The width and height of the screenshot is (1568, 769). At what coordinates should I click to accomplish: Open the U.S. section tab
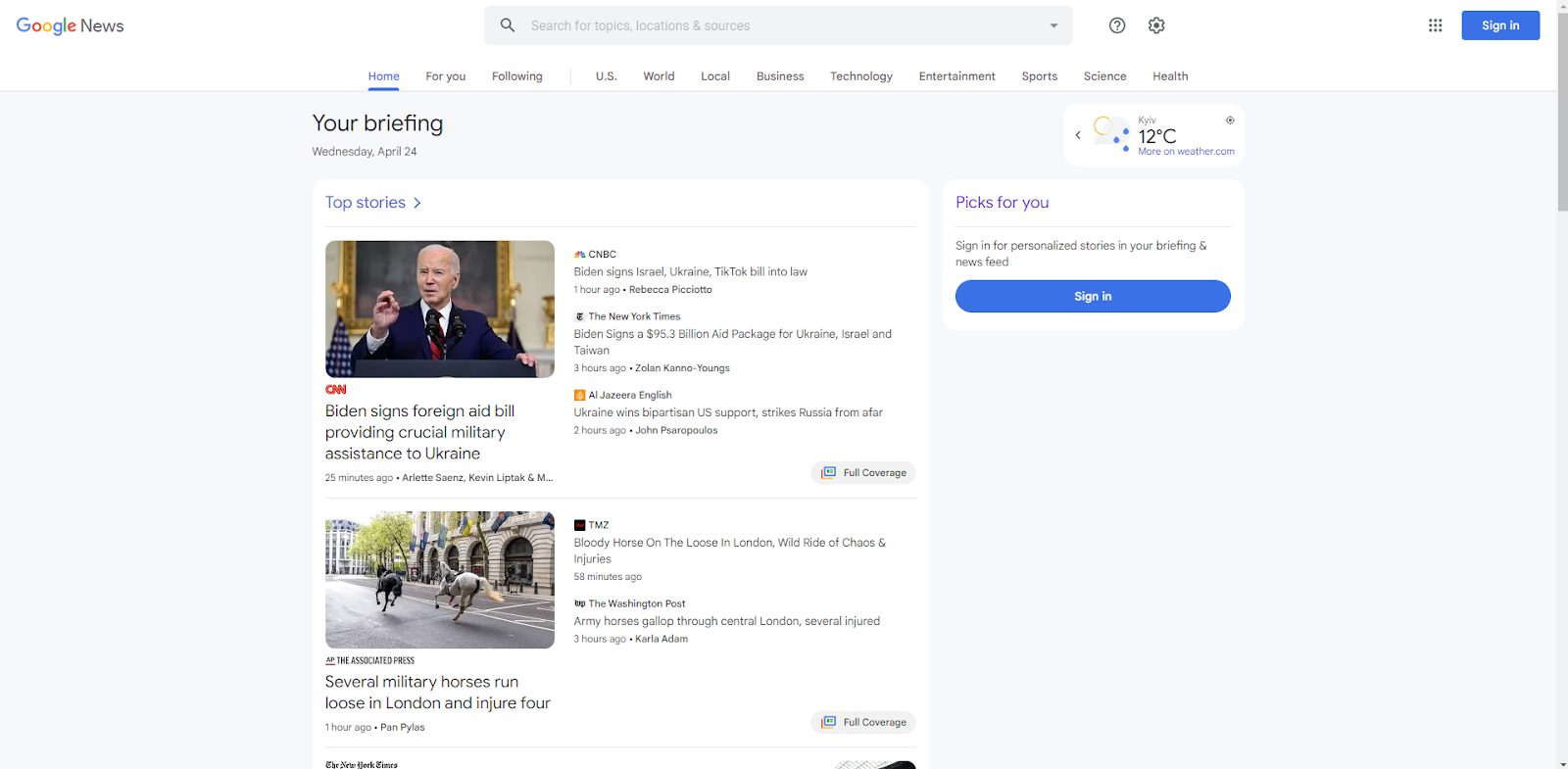pyautogui.click(x=606, y=76)
